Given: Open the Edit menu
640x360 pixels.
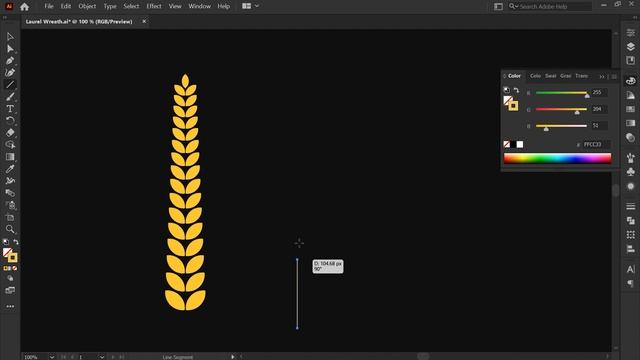Looking at the screenshot, I should [x=66, y=6].
